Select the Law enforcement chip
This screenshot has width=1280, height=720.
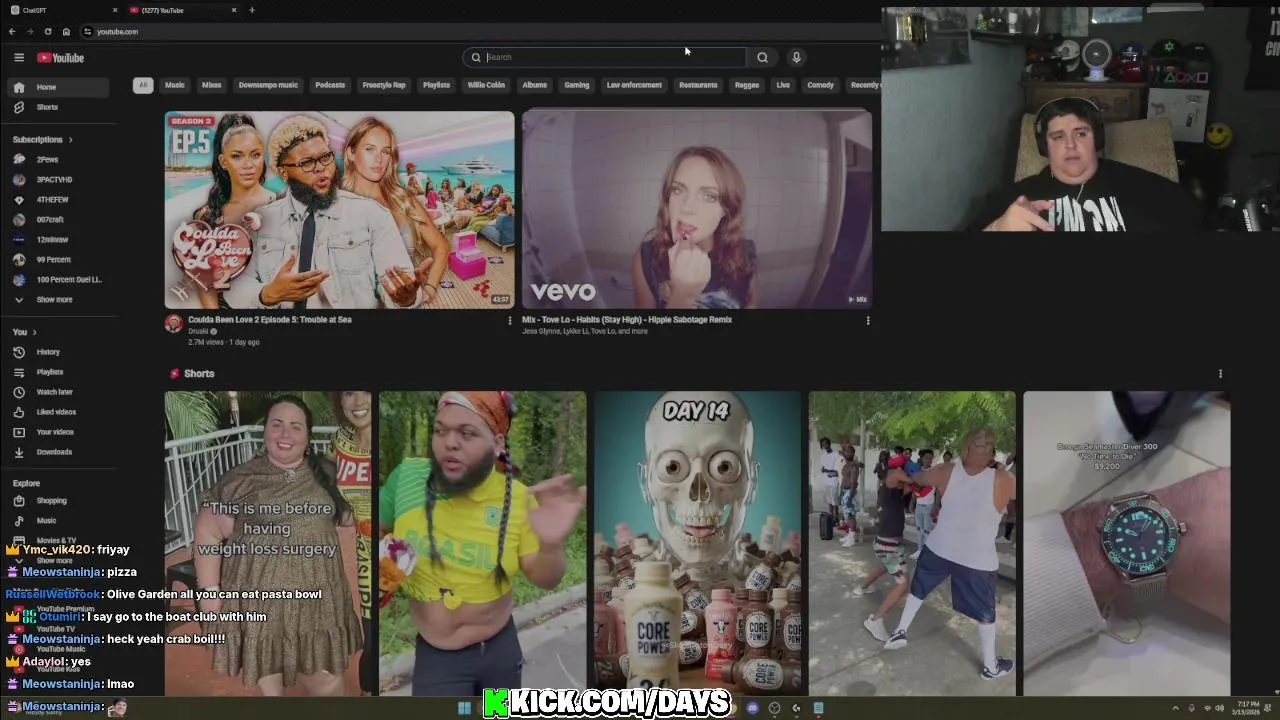[634, 85]
